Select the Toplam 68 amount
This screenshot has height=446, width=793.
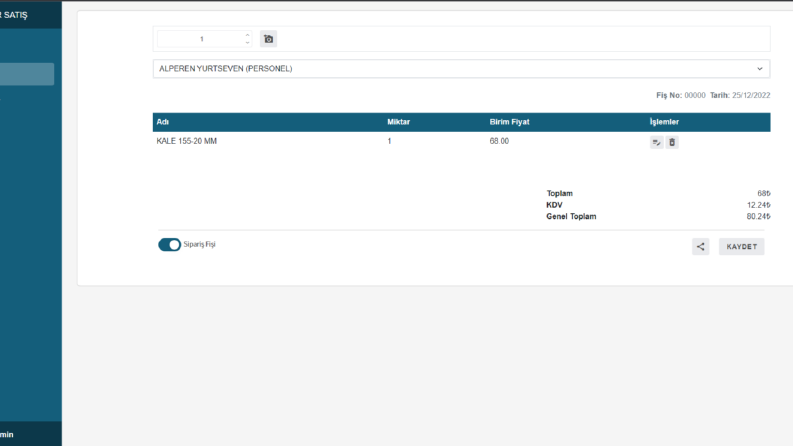(x=764, y=193)
